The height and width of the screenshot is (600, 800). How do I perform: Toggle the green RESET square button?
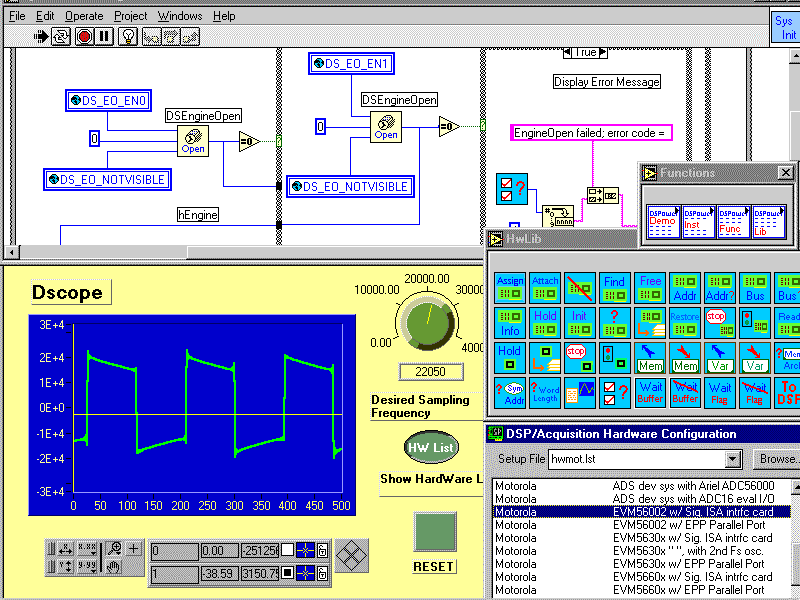[435, 532]
